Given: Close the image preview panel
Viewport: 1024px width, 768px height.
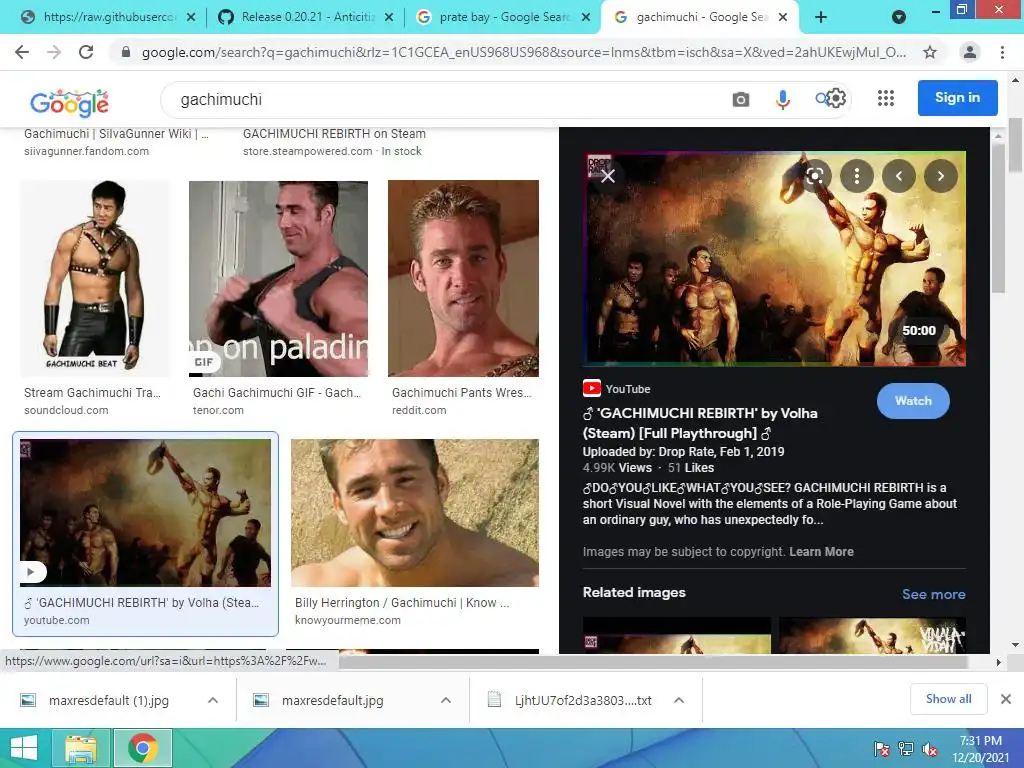Looking at the screenshot, I should (608, 176).
